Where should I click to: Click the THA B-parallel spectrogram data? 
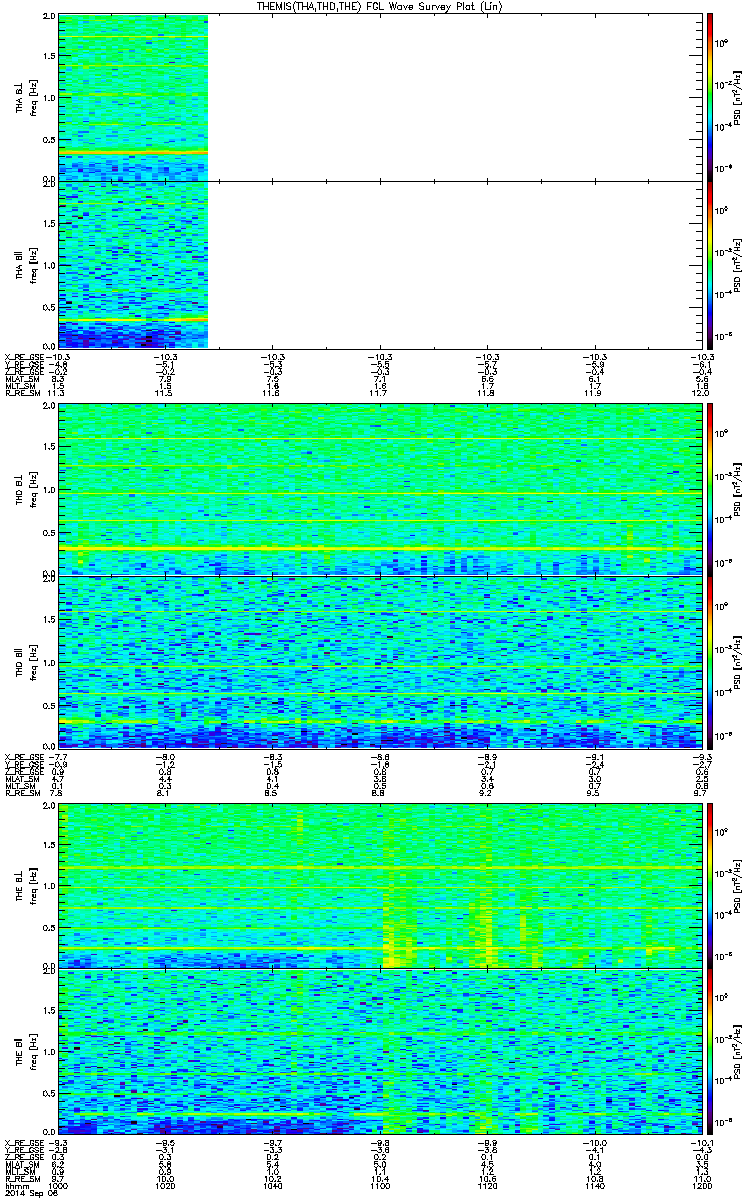point(133,264)
